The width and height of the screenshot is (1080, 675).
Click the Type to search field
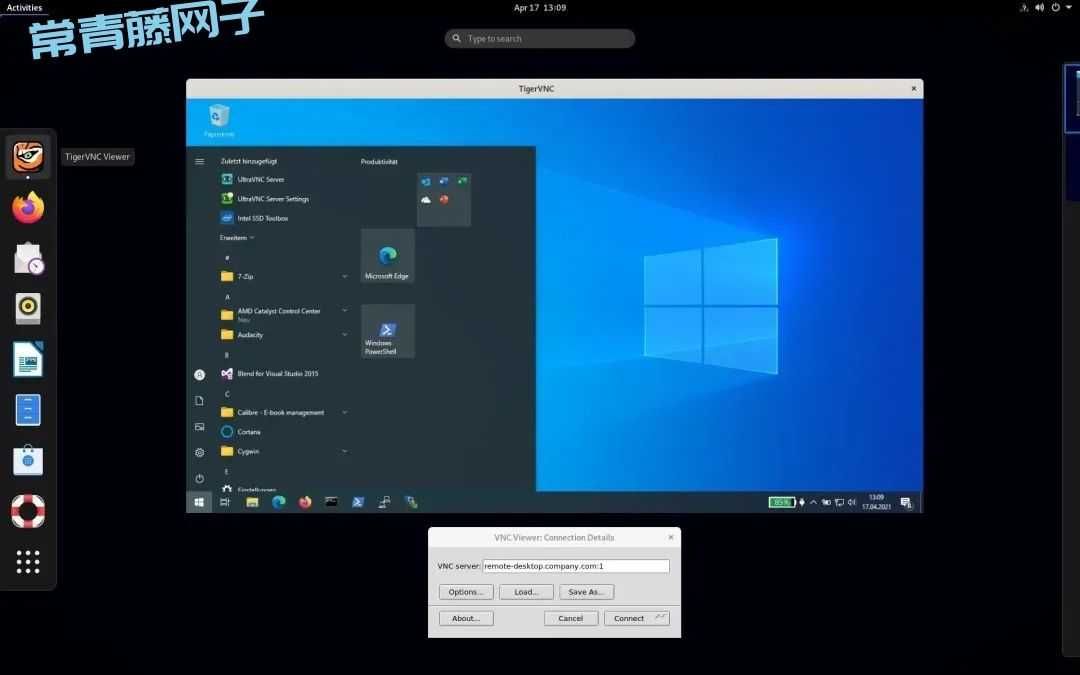[540, 39]
